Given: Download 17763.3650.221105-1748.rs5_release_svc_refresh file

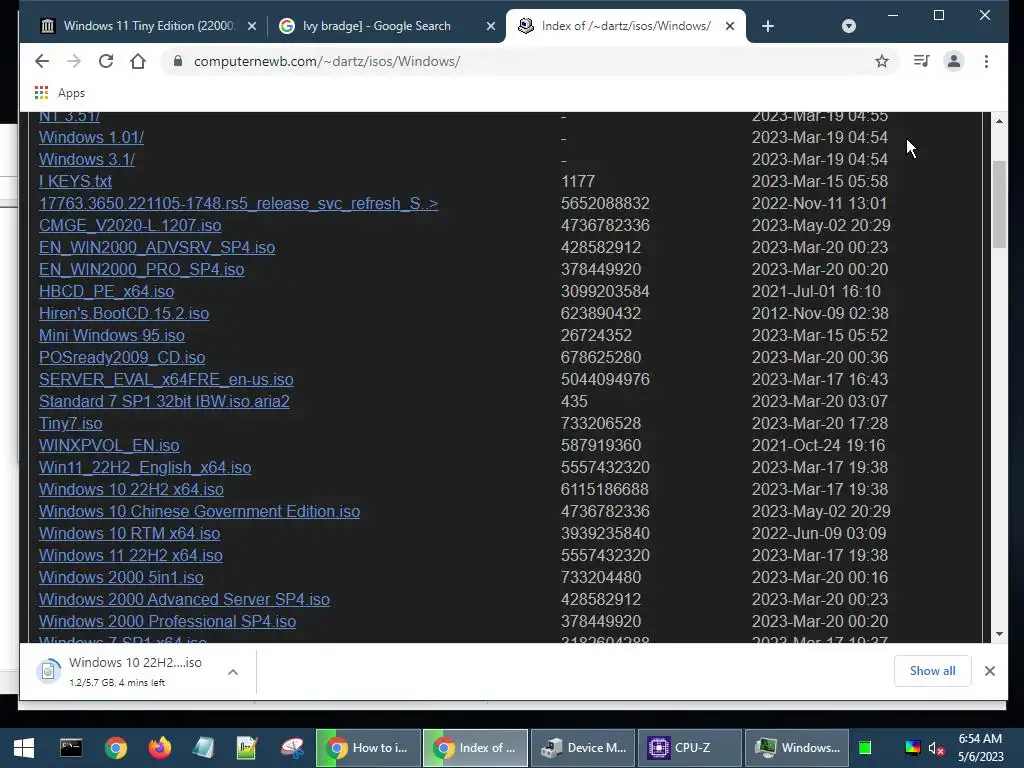Looking at the screenshot, I should 238,204.
